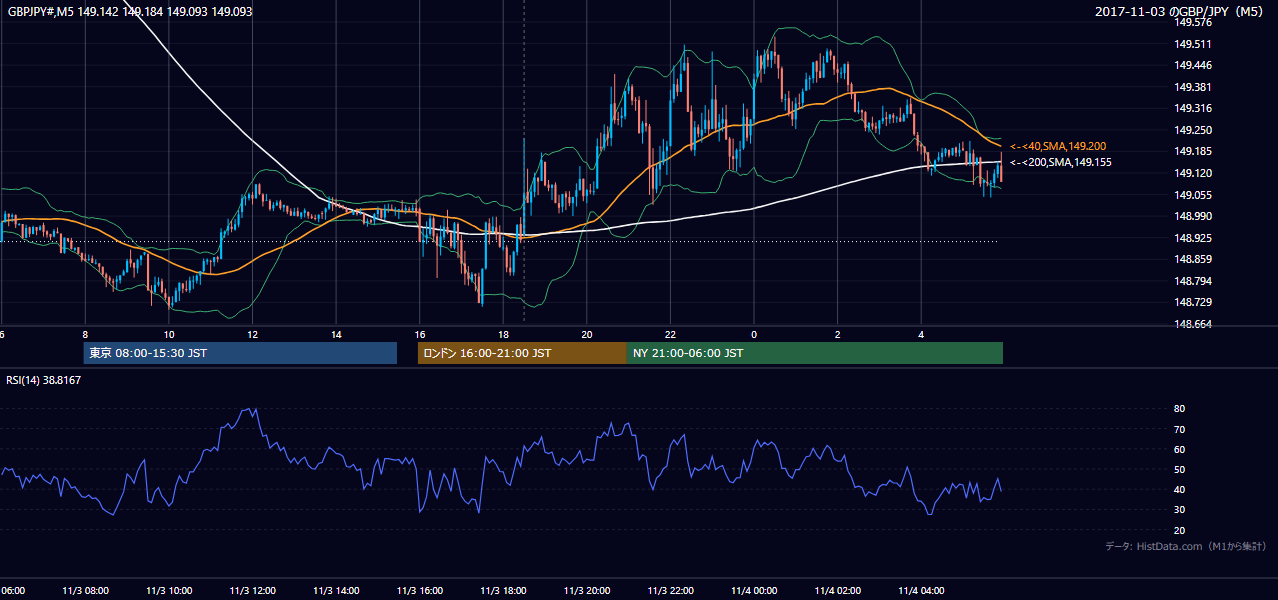1278x600 pixels.
Task: Click the 11/3 22:00 time axis label
Action: [671, 591]
